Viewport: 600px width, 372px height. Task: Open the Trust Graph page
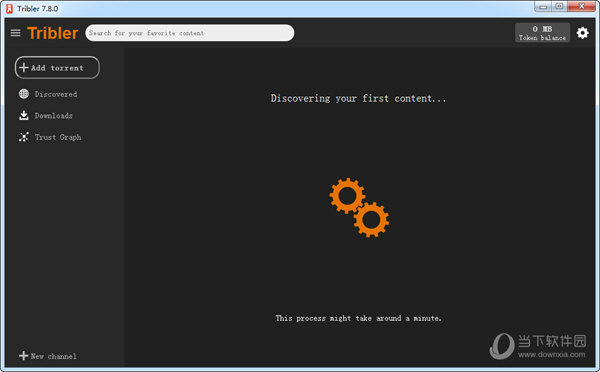[x=58, y=137]
